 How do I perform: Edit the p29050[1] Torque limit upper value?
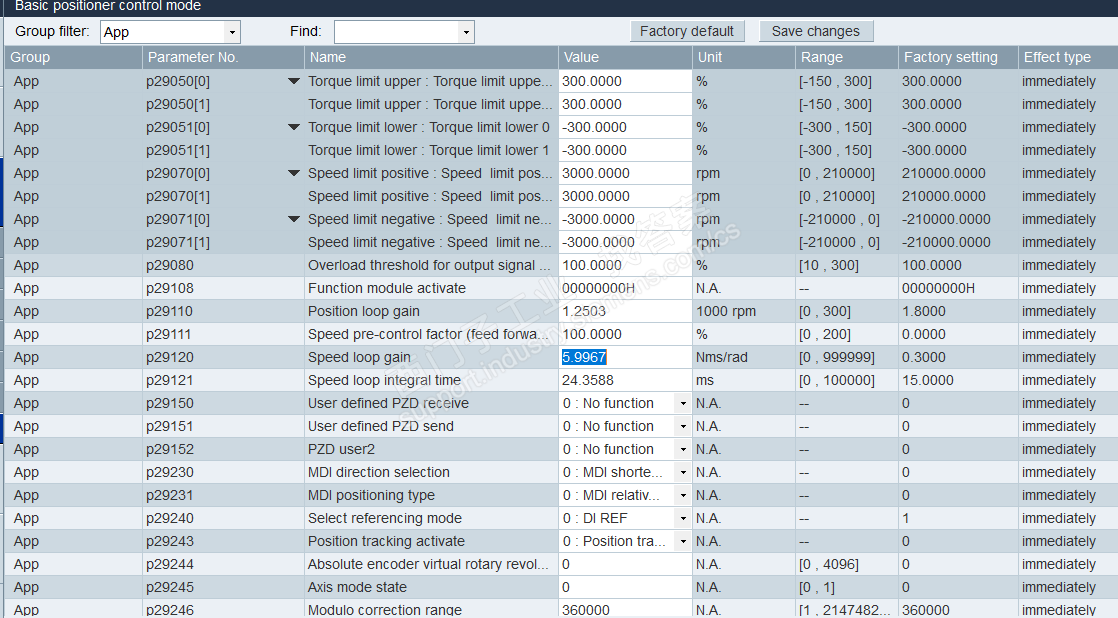(625, 104)
